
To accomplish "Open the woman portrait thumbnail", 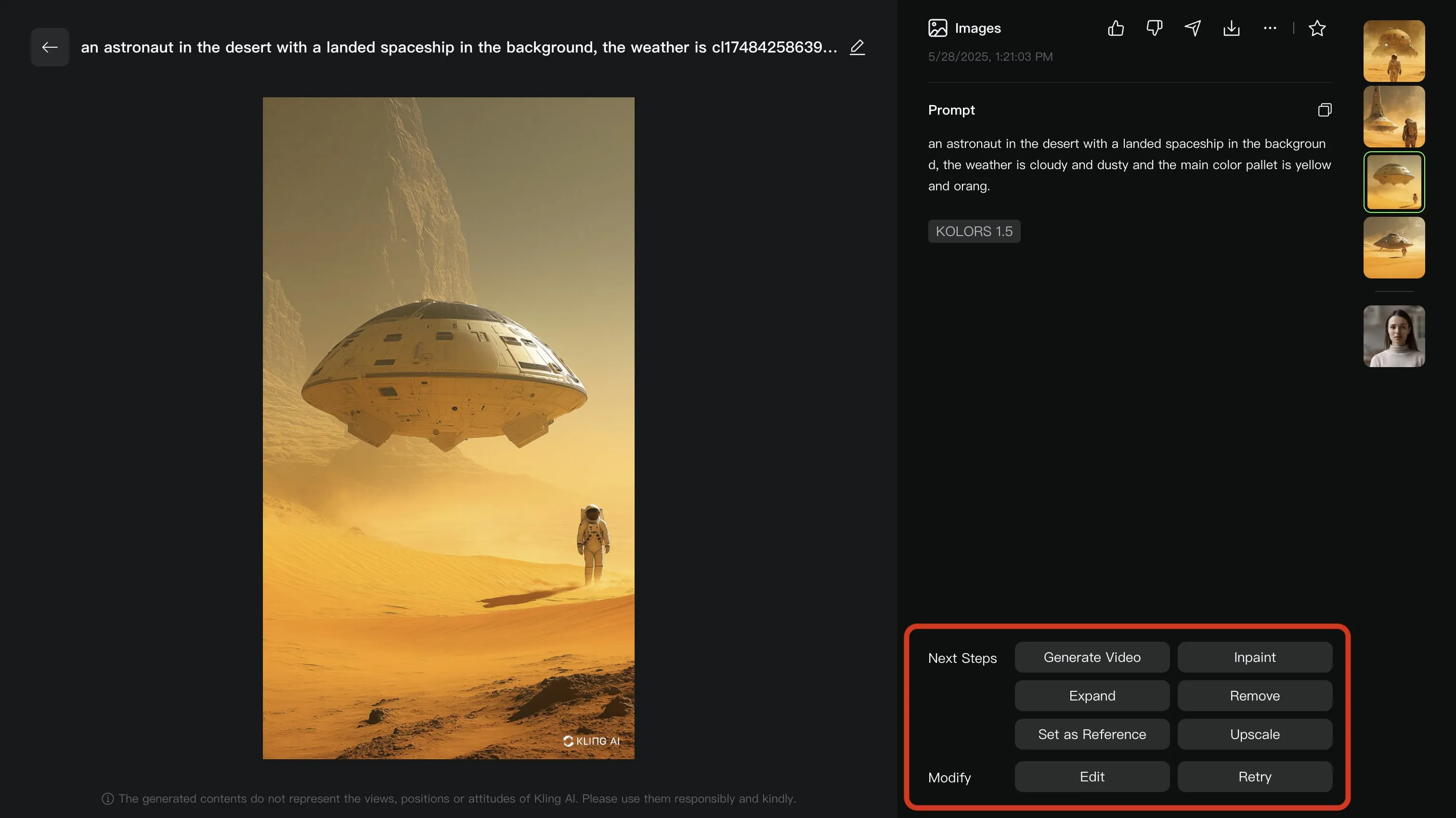I will (x=1393, y=336).
